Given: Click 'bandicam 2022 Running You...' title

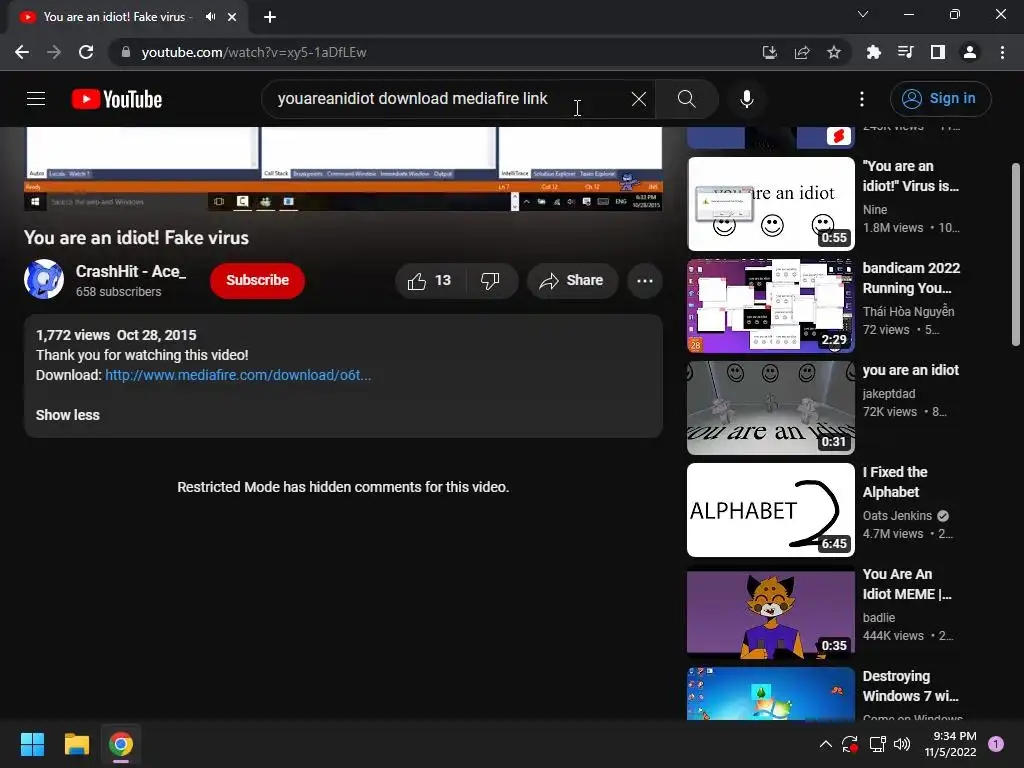Looking at the screenshot, I should pos(911,278).
